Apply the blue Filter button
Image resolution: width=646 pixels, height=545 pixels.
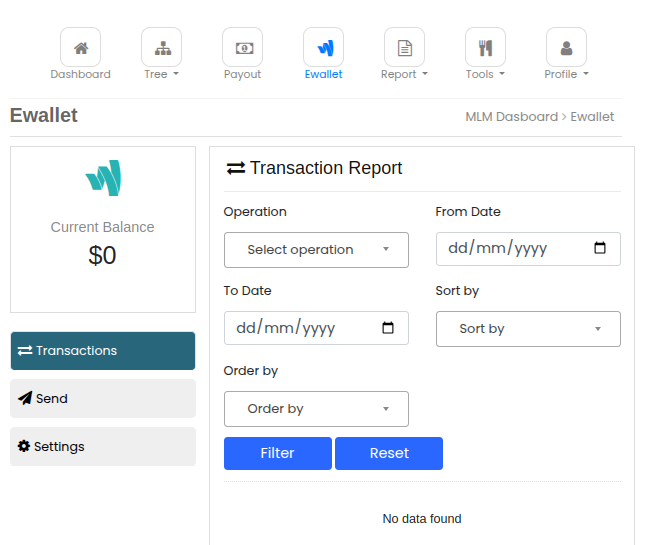tap(278, 454)
